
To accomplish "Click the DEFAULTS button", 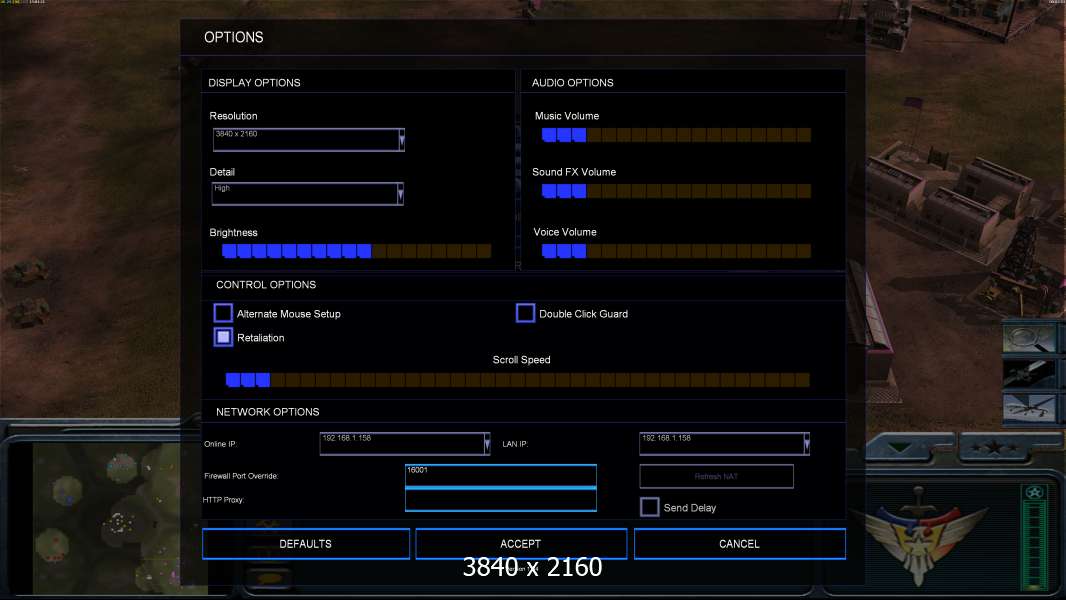I will [306, 544].
